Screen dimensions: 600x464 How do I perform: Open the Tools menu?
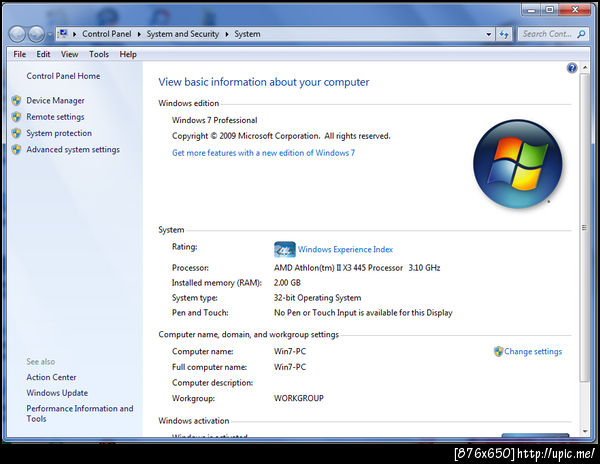point(99,54)
